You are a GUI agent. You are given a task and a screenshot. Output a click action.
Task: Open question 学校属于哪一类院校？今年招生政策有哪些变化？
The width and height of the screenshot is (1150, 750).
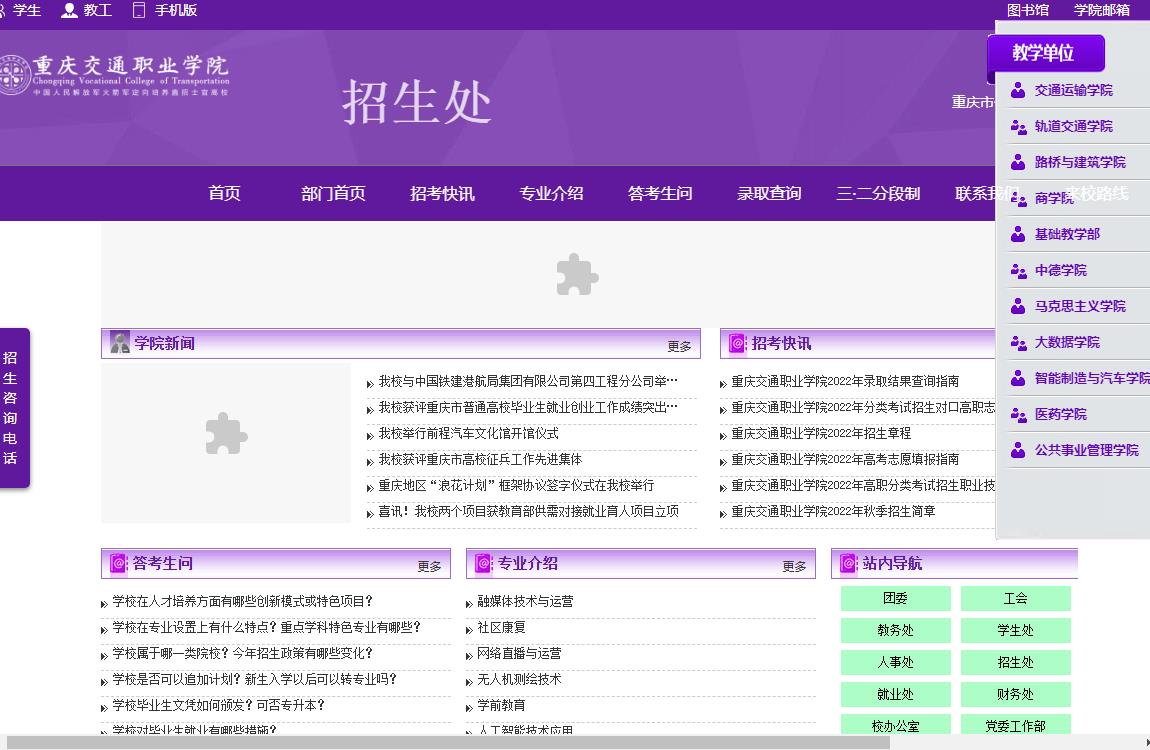pos(243,653)
